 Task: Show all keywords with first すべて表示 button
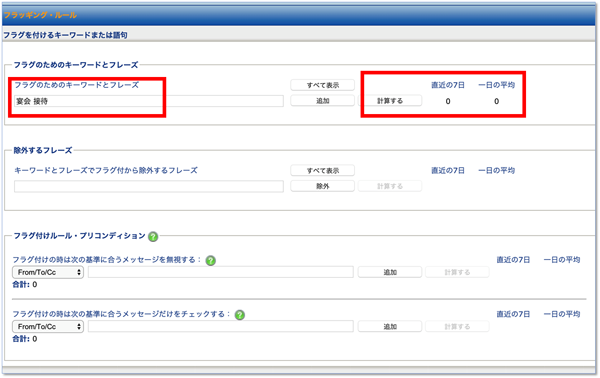[323, 85]
